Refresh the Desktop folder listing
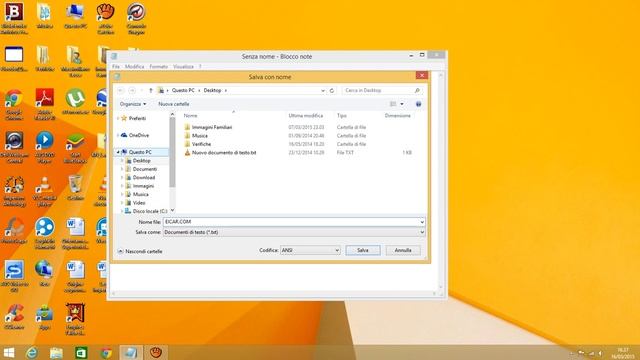The image size is (640, 360). point(332,90)
